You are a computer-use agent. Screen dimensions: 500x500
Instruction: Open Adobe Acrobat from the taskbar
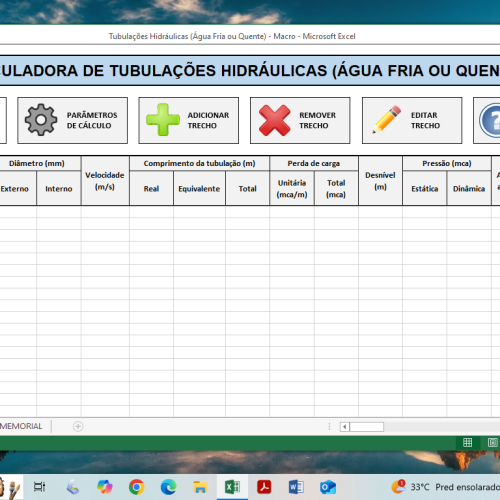(264, 487)
